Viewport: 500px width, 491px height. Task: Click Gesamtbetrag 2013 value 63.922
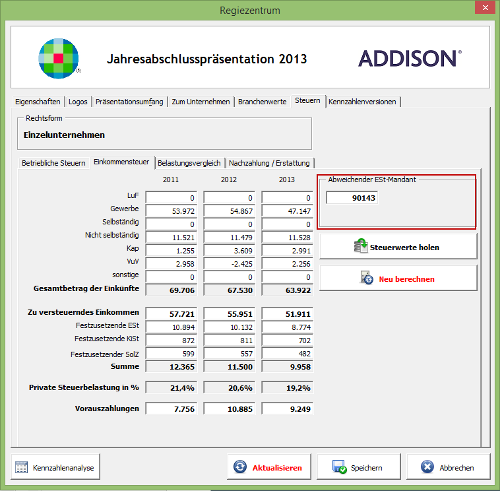coord(287,290)
